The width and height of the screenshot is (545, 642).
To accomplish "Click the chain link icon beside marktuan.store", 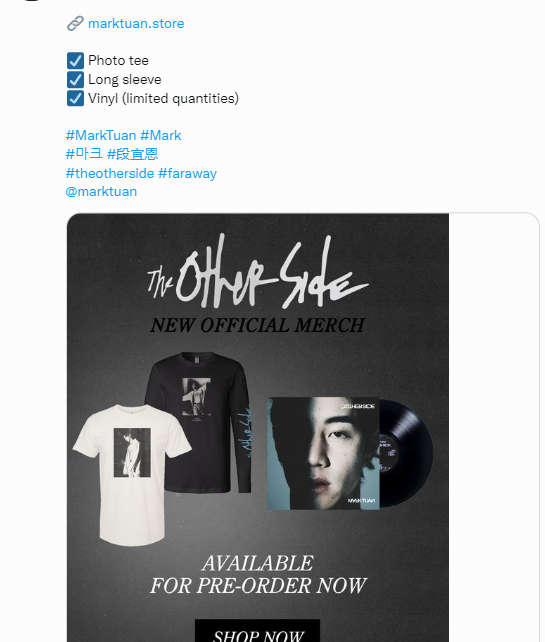I will click(75, 24).
